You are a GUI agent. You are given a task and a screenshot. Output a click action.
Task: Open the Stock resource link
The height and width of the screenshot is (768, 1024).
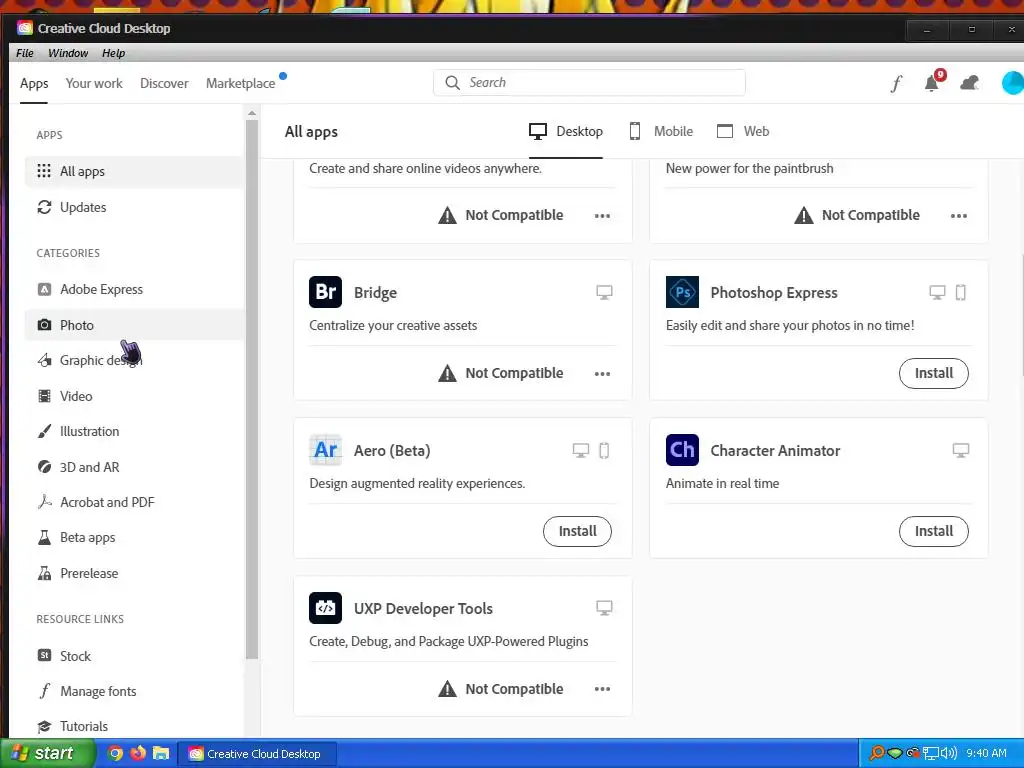(x=134, y=656)
